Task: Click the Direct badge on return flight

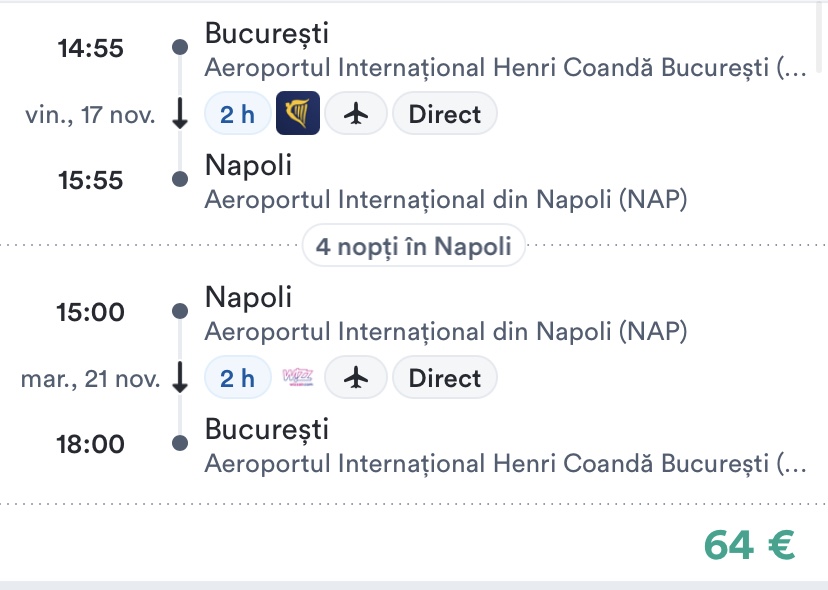Action: (x=445, y=378)
